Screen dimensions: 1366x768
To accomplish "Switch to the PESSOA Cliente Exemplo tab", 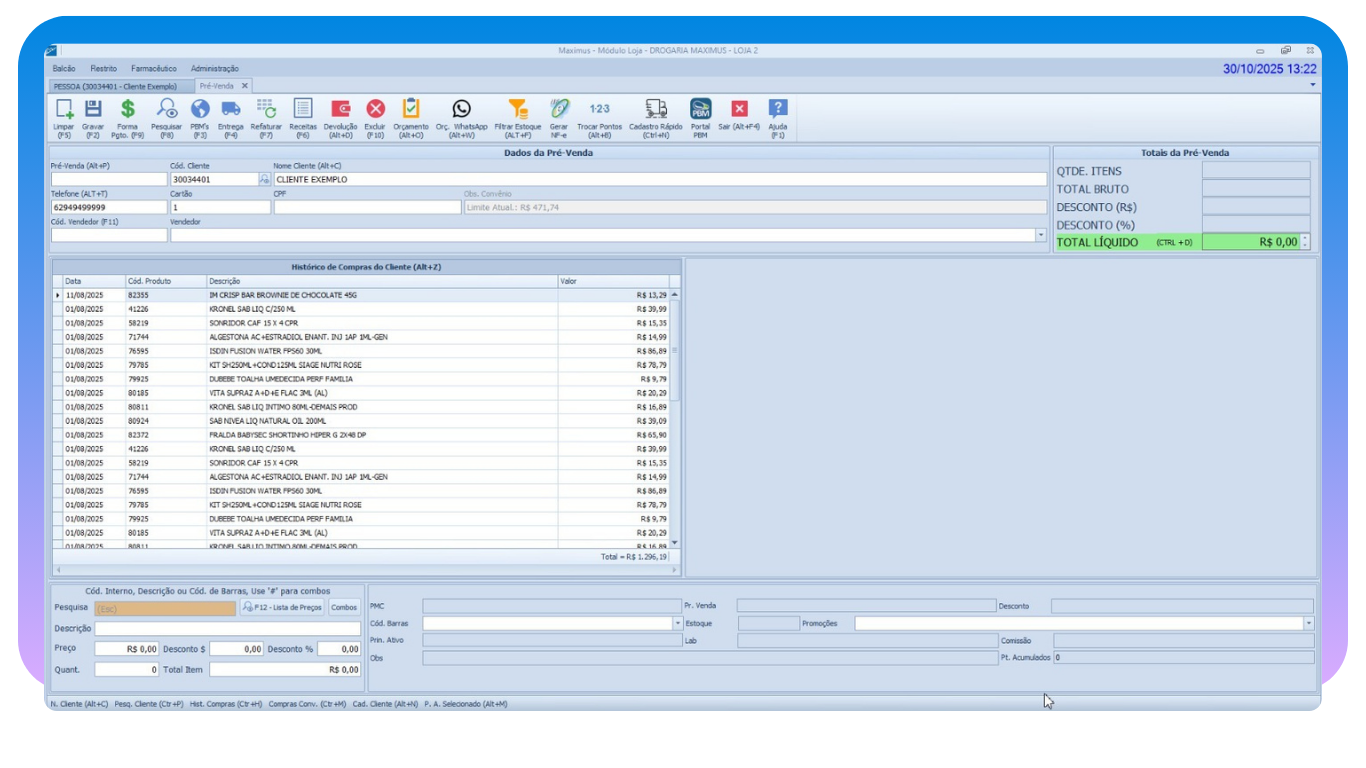I will (x=115, y=86).
